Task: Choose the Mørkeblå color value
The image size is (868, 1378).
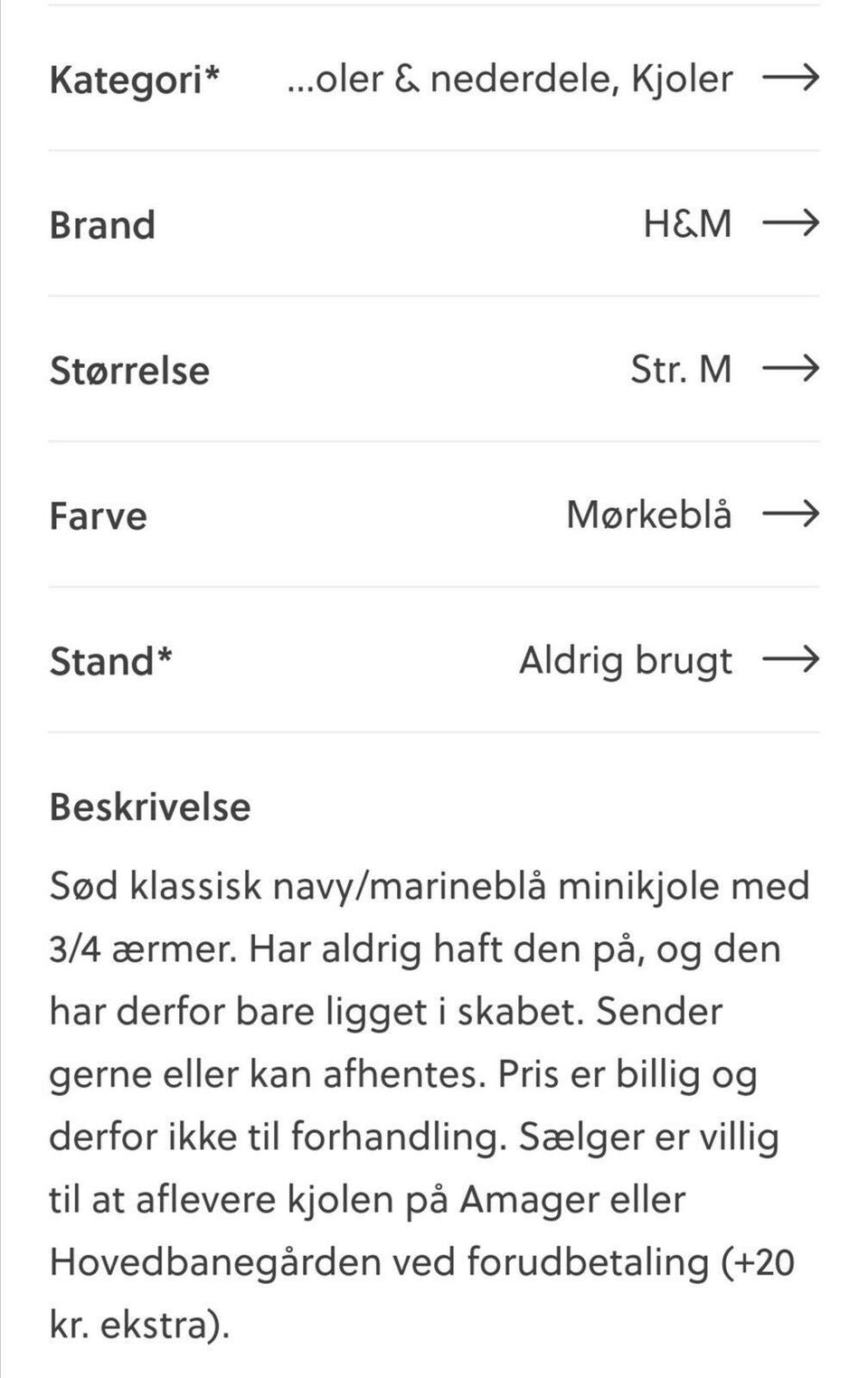Action: [649, 515]
